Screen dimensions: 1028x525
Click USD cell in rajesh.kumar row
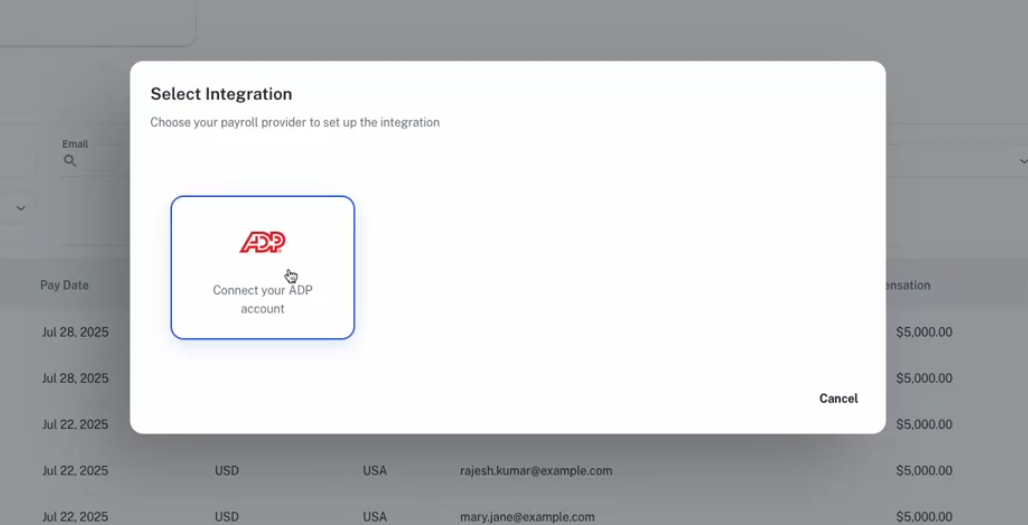(226, 471)
